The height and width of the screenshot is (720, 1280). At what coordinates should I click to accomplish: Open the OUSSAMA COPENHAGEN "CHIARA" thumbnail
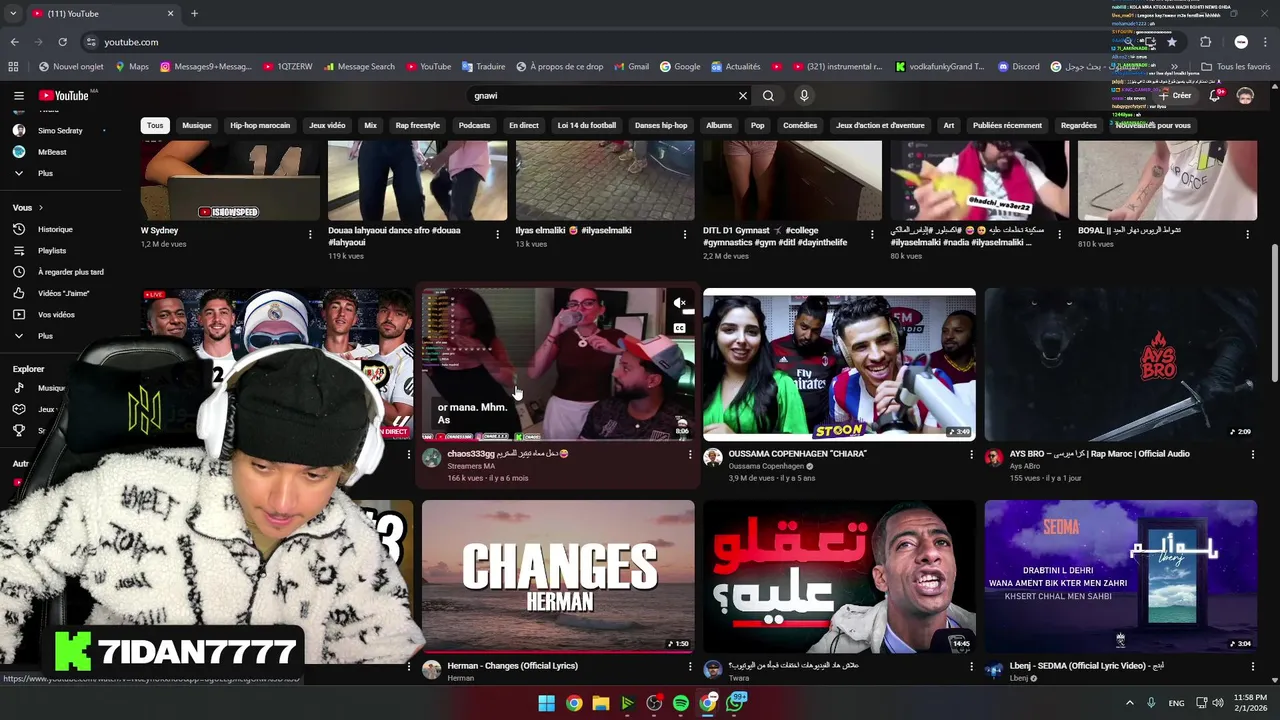[839, 364]
